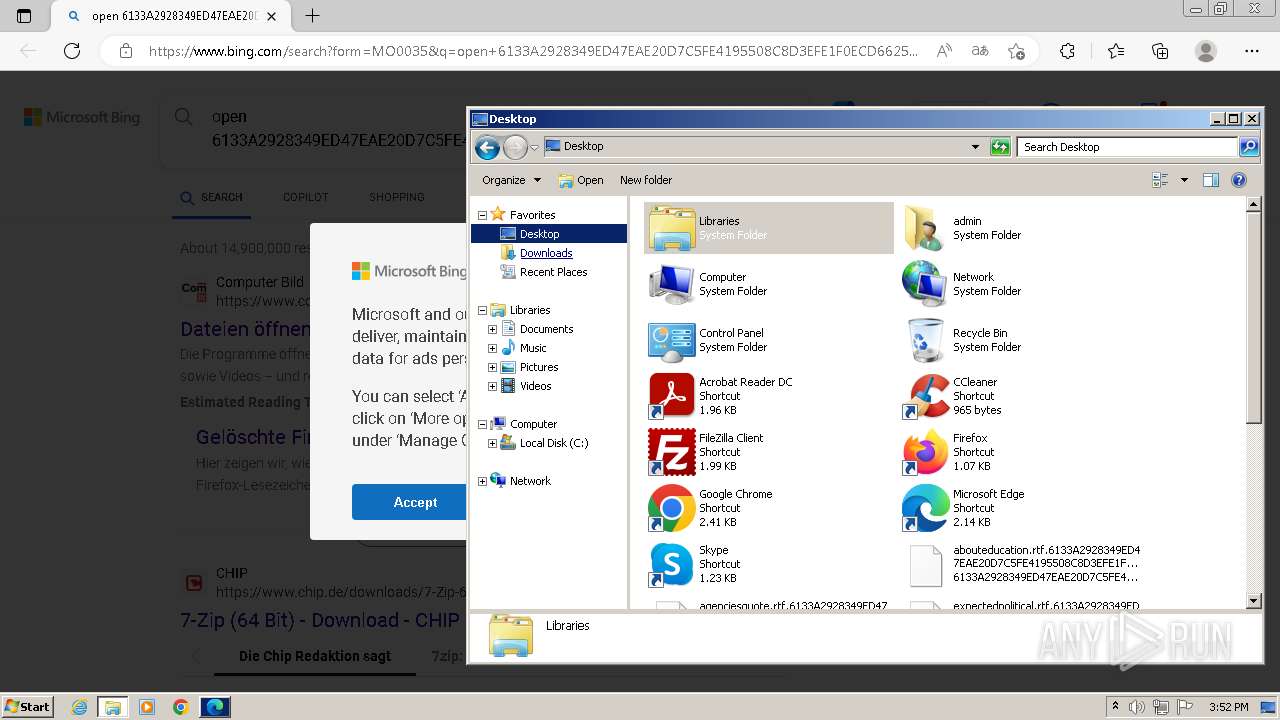Collapse the Libraries tree node
The width and height of the screenshot is (1280, 720).
482,310
